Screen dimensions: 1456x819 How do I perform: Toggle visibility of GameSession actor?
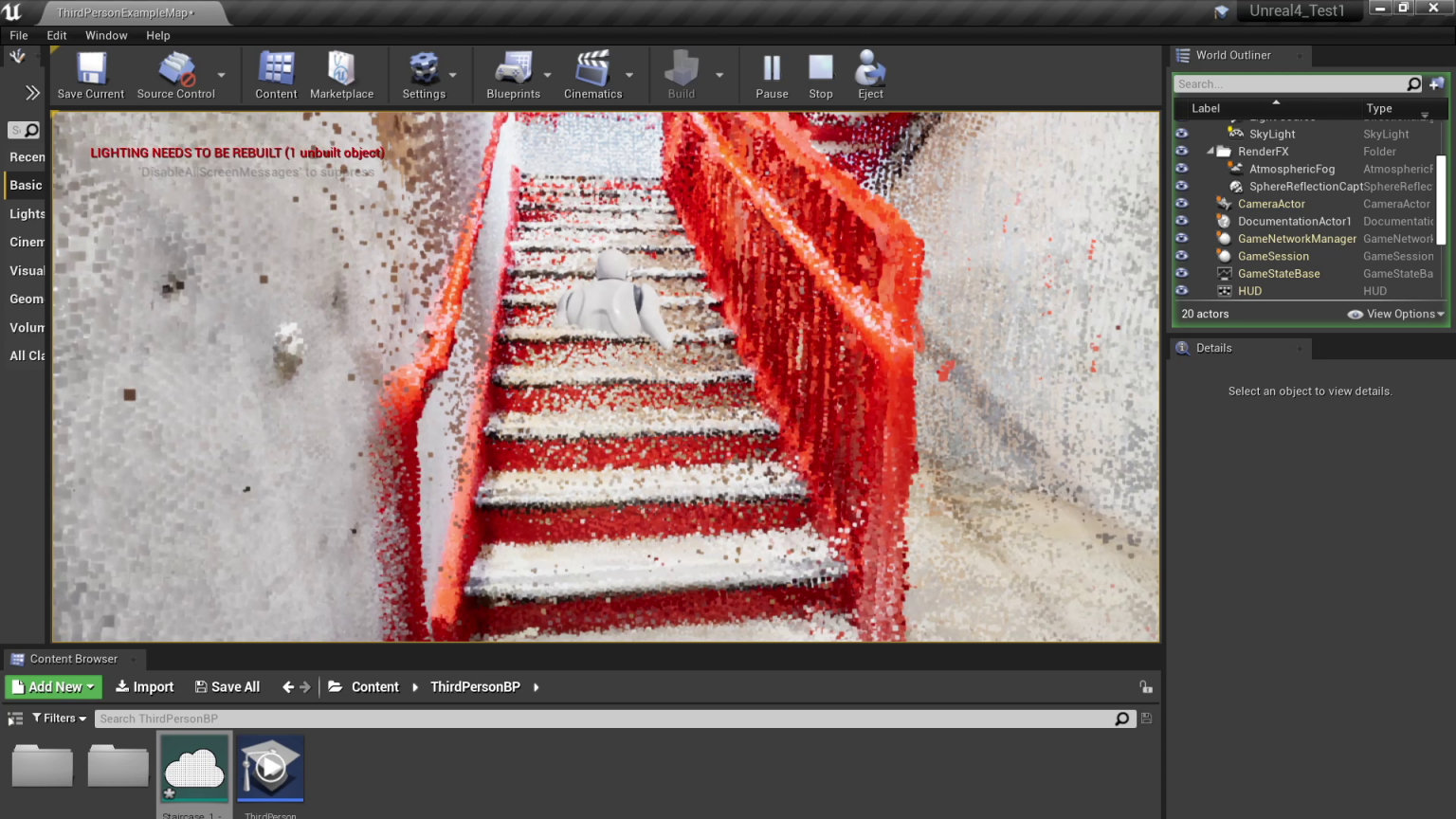[1182, 256]
